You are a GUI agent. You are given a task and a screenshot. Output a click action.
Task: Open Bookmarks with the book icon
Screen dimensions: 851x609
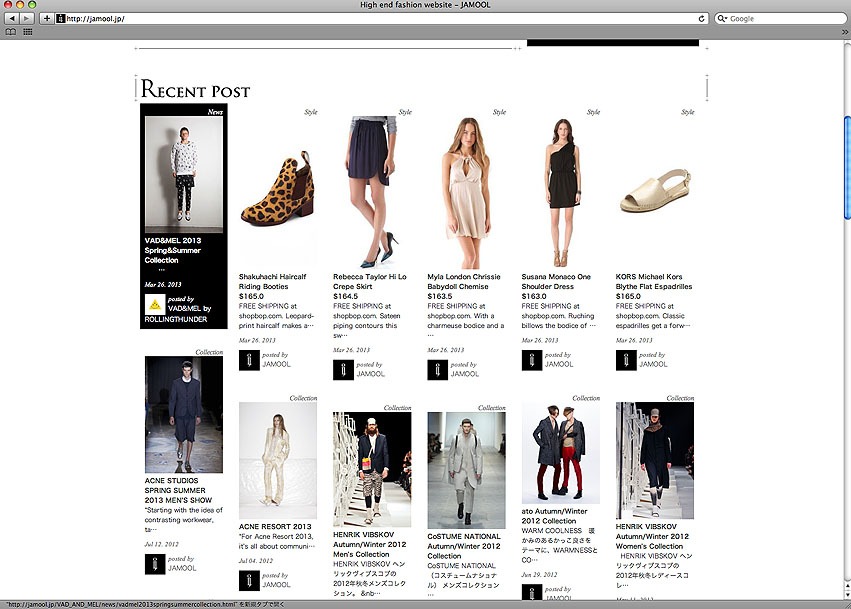10,31
